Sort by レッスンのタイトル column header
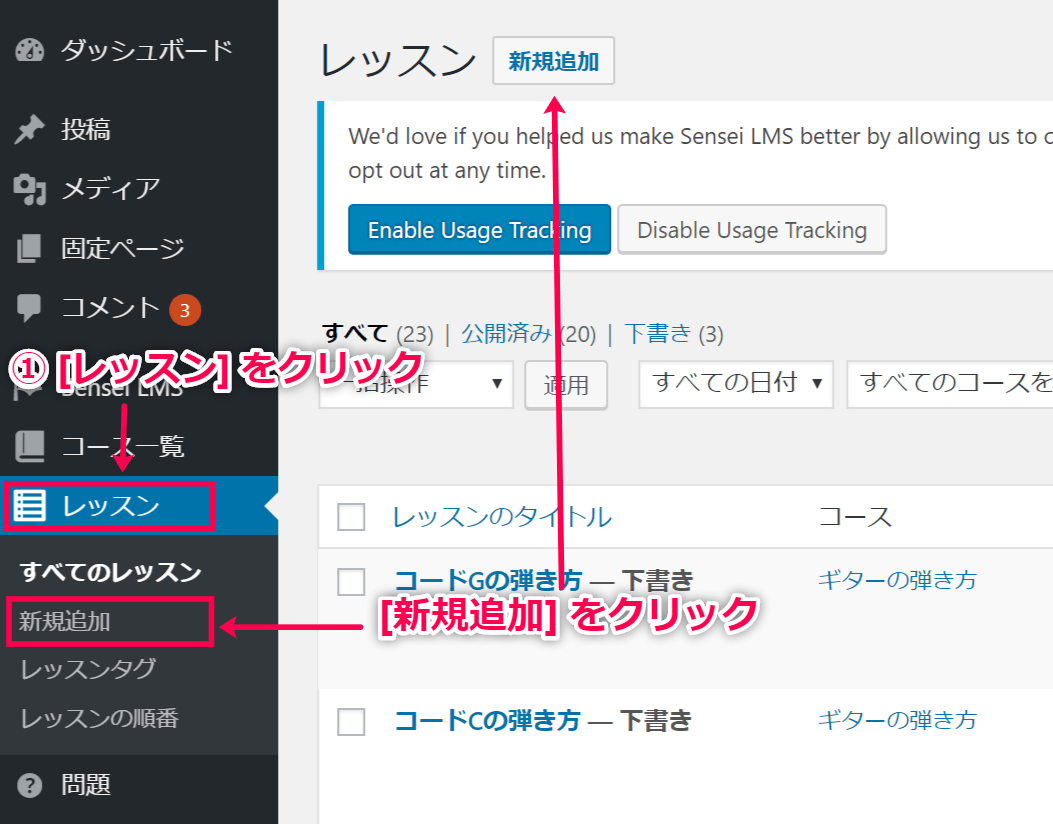The image size is (1053, 824). click(502, 517)
